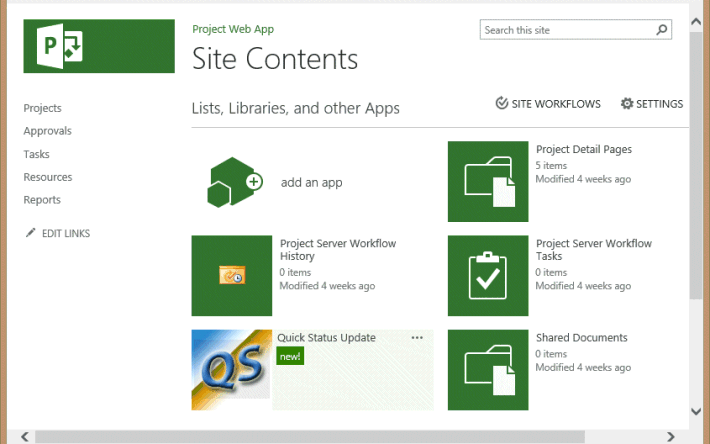The height and width of the screenshot is (444, 710).
Task: Open the Project Server Workflow History title link
Action: tap(338, 249)
